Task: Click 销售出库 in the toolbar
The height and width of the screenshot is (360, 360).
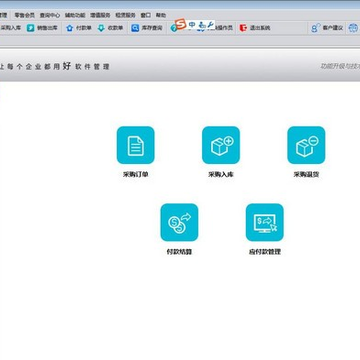Action: pos(42,28)
